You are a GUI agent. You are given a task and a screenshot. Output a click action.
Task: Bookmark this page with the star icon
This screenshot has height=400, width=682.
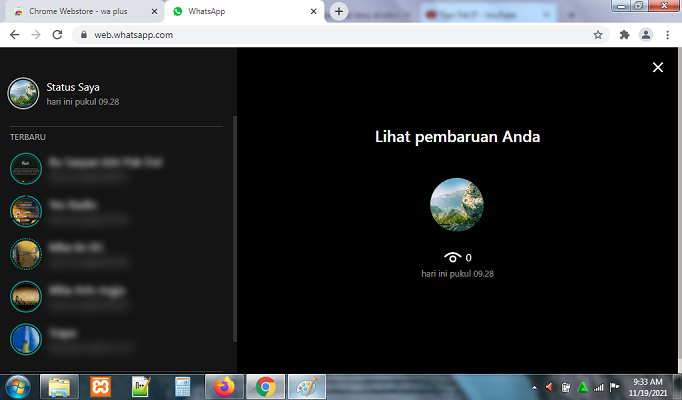pyautogui.click(x=598, y=35)
